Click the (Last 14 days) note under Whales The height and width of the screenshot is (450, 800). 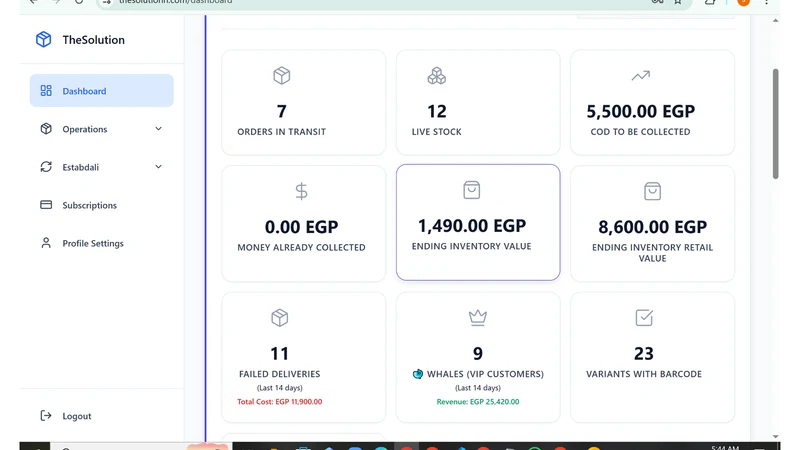tap(478, 388)
